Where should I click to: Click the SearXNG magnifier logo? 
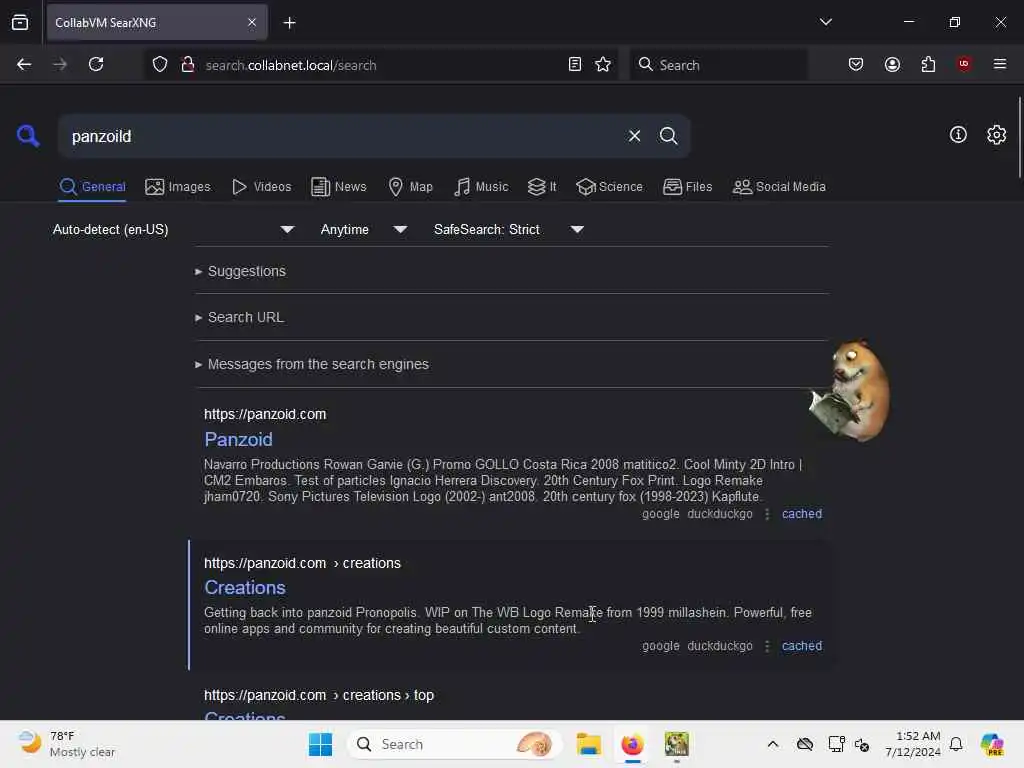click(x=28, y=136)
